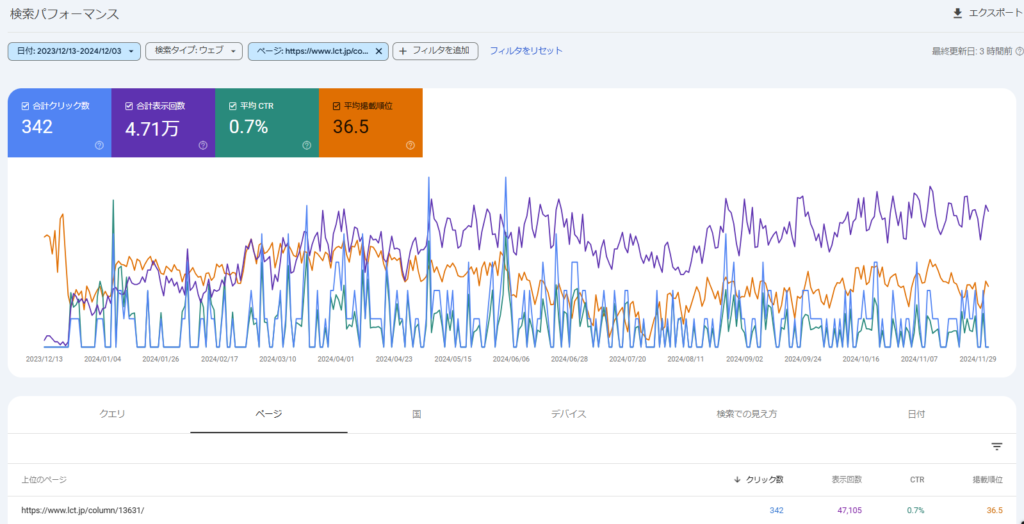1024x524 pixels.
Task: Open the エクスポート export button
Action: [x=987, y=13]
